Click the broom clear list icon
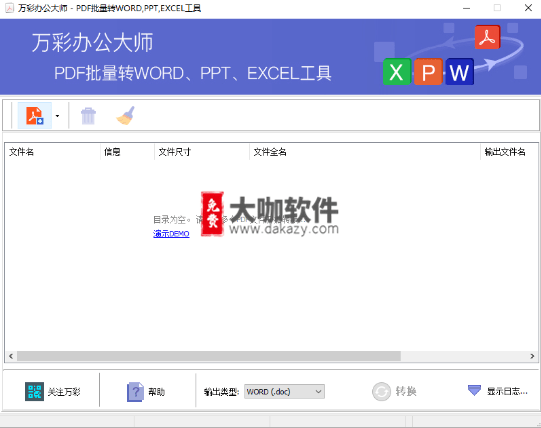The height and width of the screenshot is (428, 541). (126, 116)
